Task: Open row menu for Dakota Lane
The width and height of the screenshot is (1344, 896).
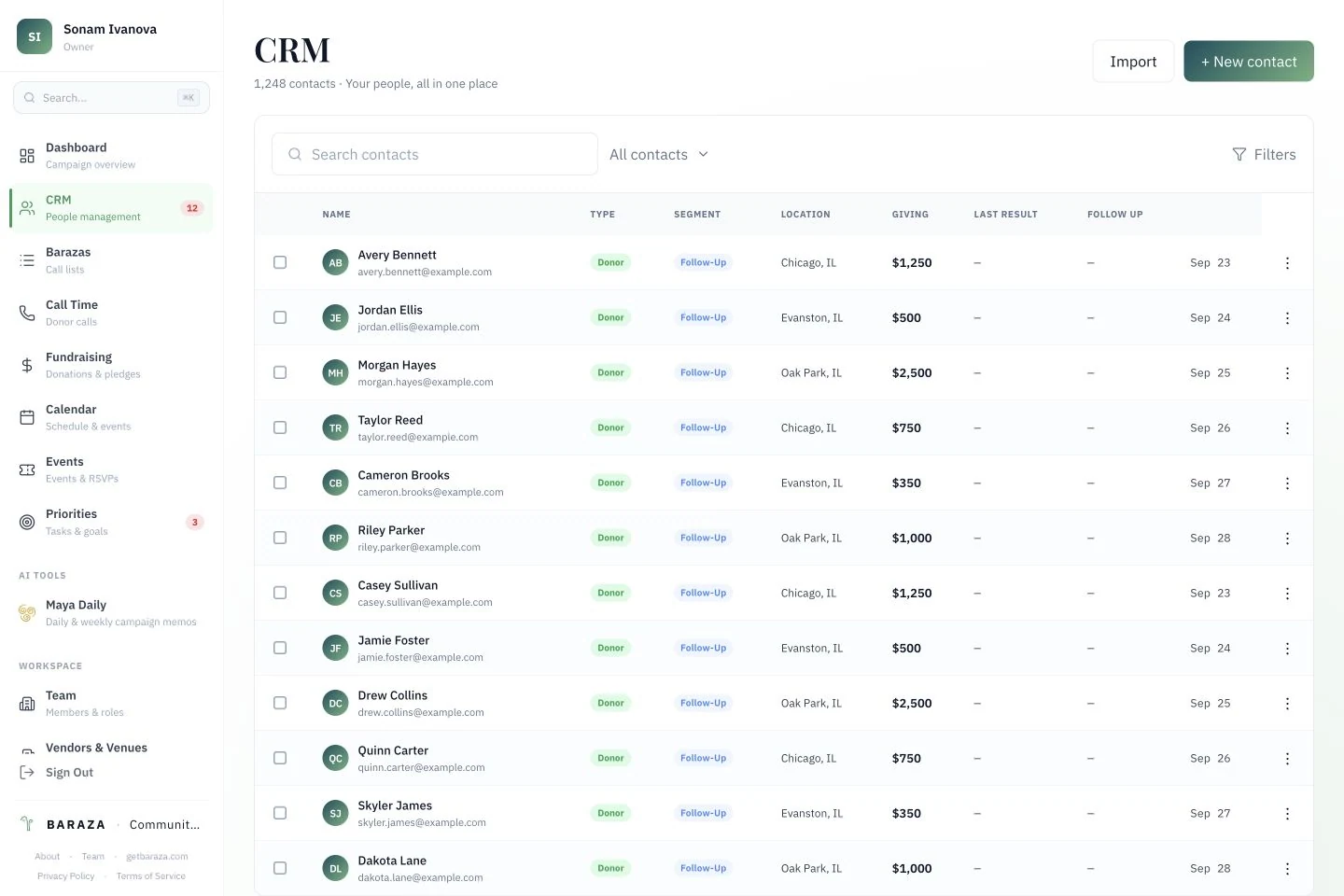Action: coord(1287,869)
